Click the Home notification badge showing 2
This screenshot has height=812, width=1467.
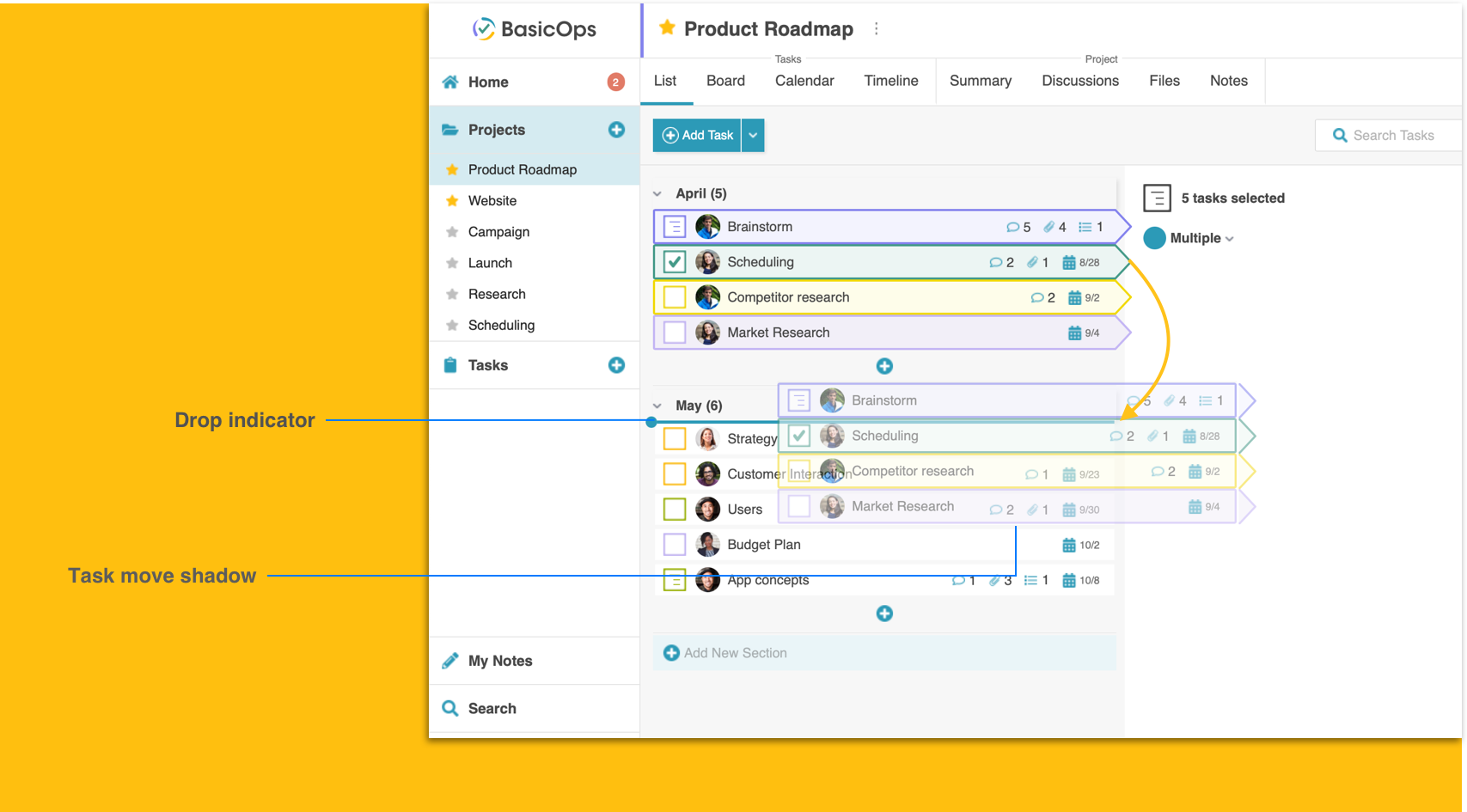point(615,82)
